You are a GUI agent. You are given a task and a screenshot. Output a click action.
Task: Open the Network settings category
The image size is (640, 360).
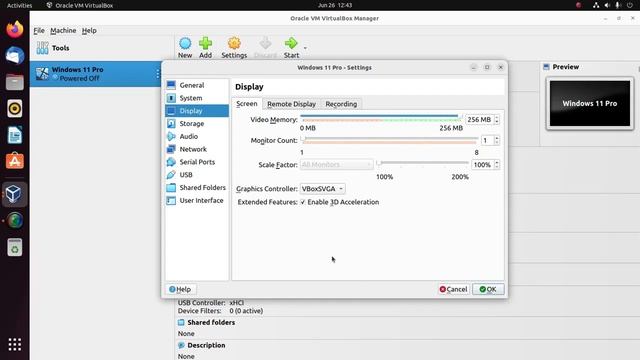coord(197,149)
